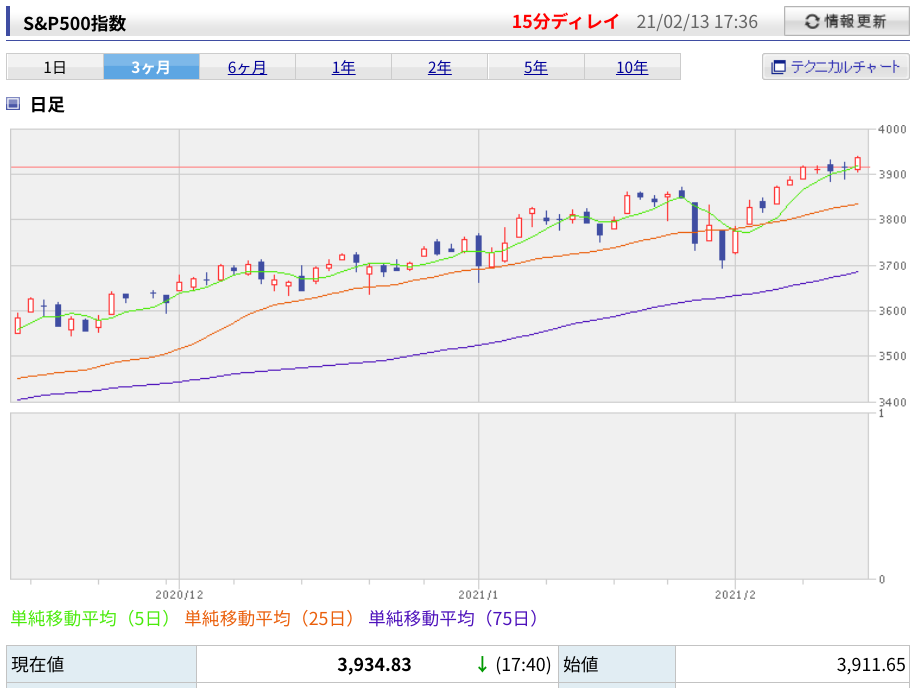Switch to the 10年 chart period

click(x=632, y=67)
